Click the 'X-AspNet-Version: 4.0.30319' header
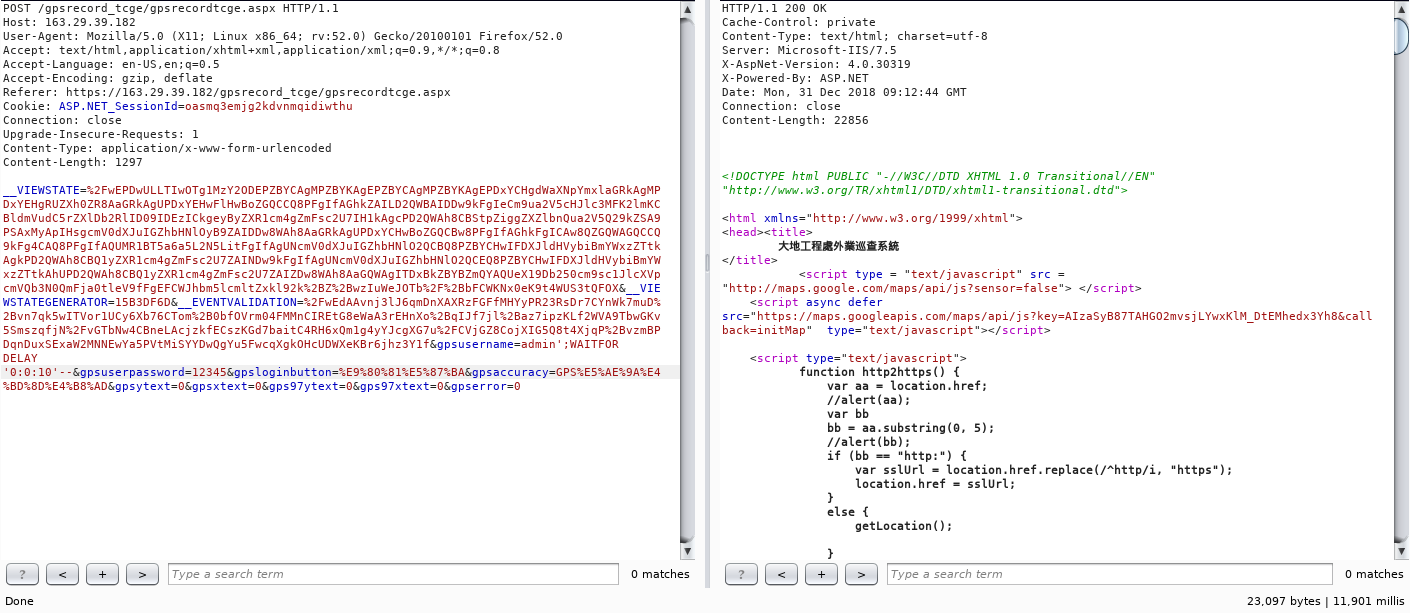Viewport: 1410px width, 613px height. tap(816, 64)
